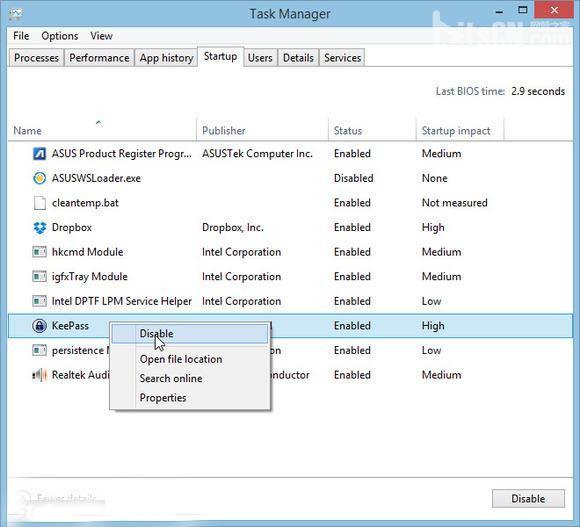Switch to the Performance tab
580x527 pixels.
click(99, 58)
